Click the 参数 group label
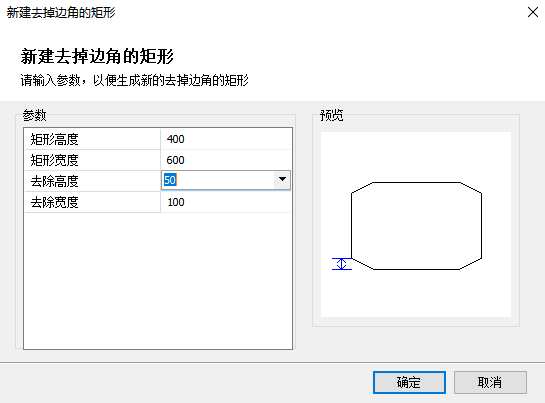 tap(34, 115)
